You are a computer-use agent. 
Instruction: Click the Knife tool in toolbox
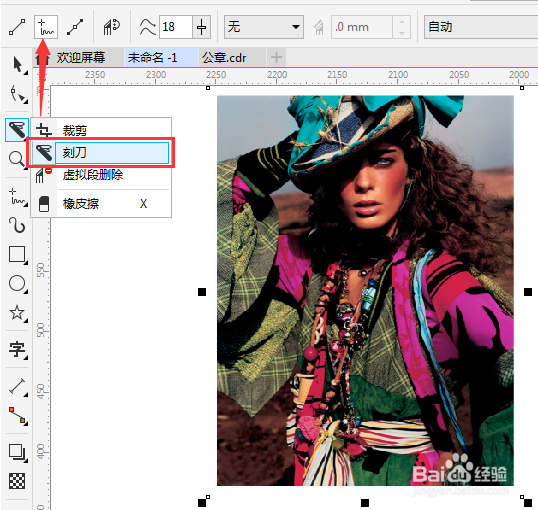pyautogui.click(x=16, y=130)
